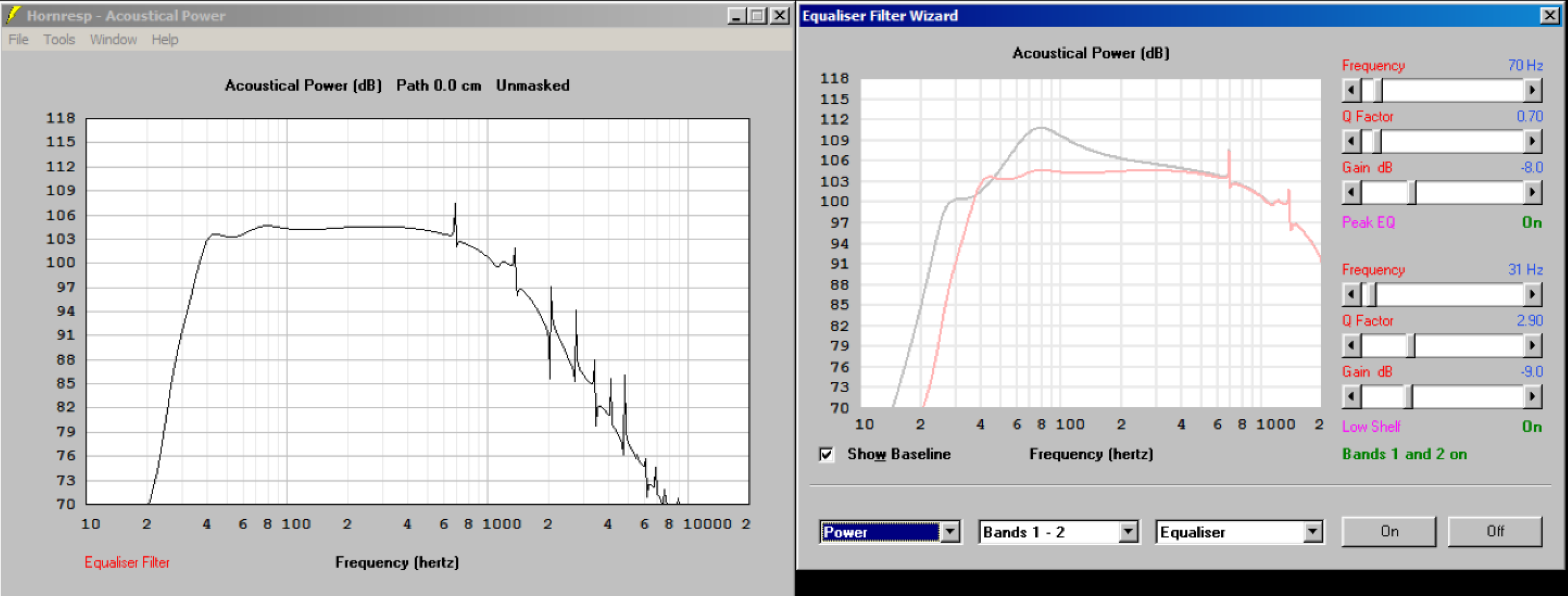
Task: Click the 31 Hz frequency value
Action: pos(1525,270)
